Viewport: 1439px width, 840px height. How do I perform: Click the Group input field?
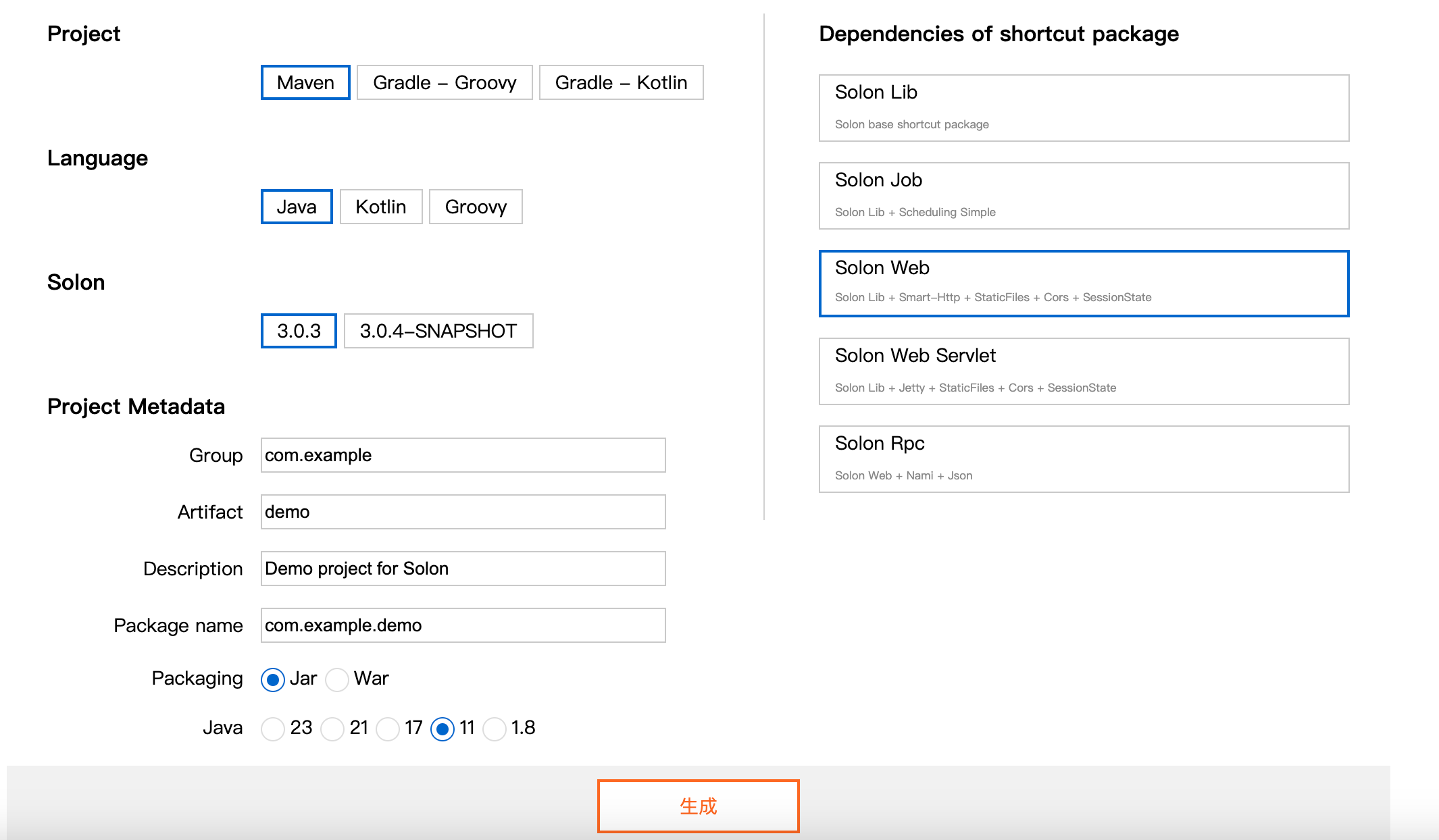point(463,455)
